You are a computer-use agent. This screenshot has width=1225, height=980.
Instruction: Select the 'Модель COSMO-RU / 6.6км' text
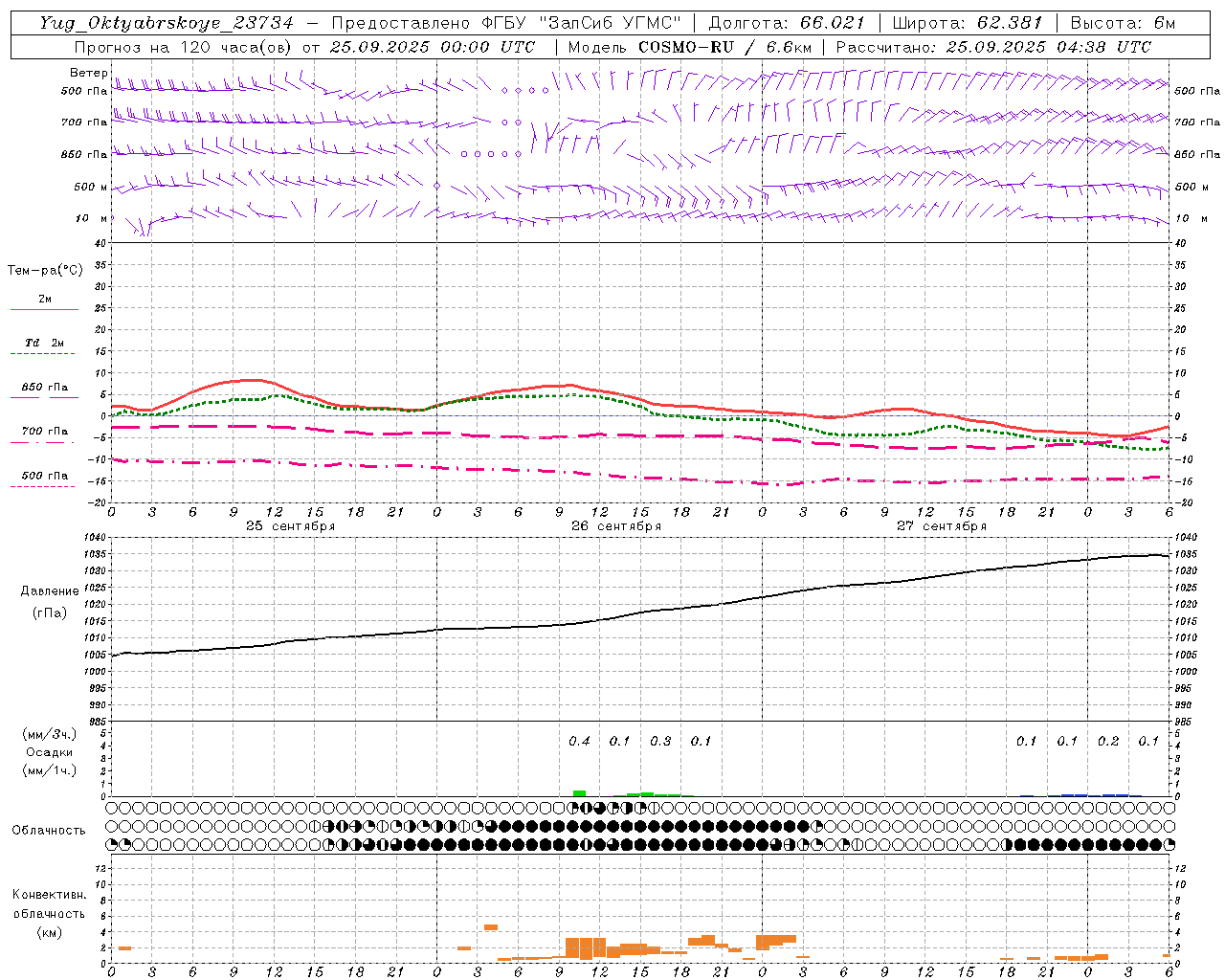coord(690,47)
